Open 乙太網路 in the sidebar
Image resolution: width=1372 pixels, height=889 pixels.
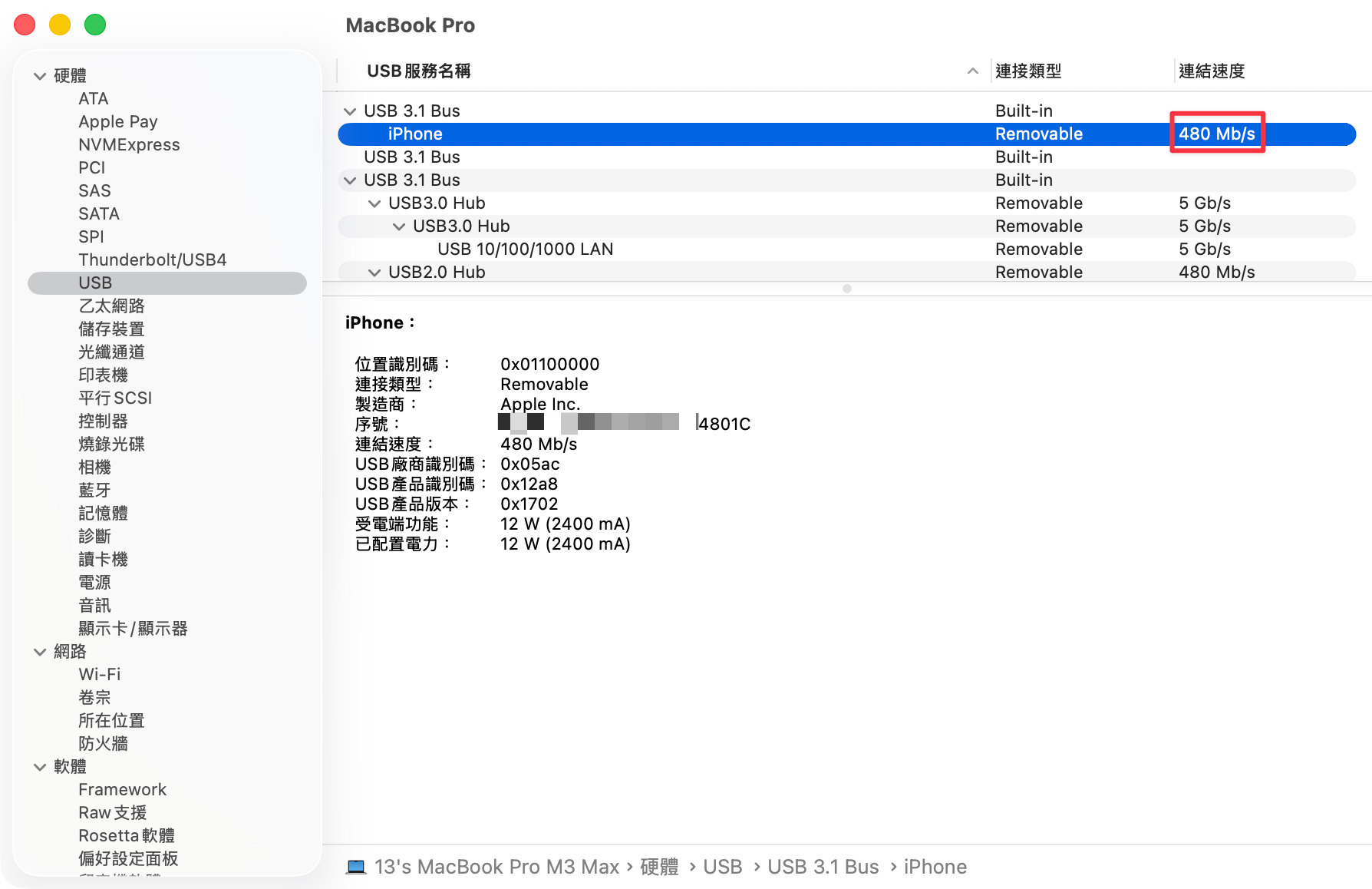tap(111, 306)
